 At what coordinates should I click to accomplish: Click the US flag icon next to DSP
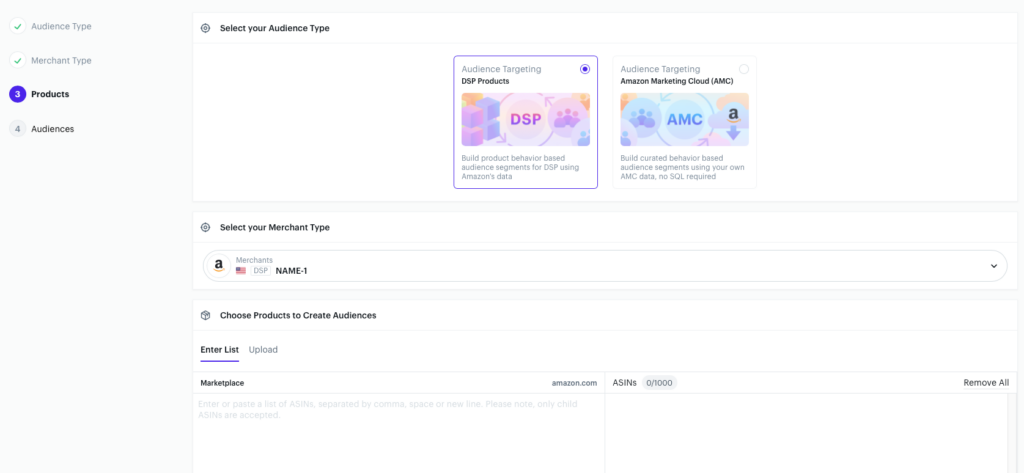pyautogui.click(x=241, y=270)
